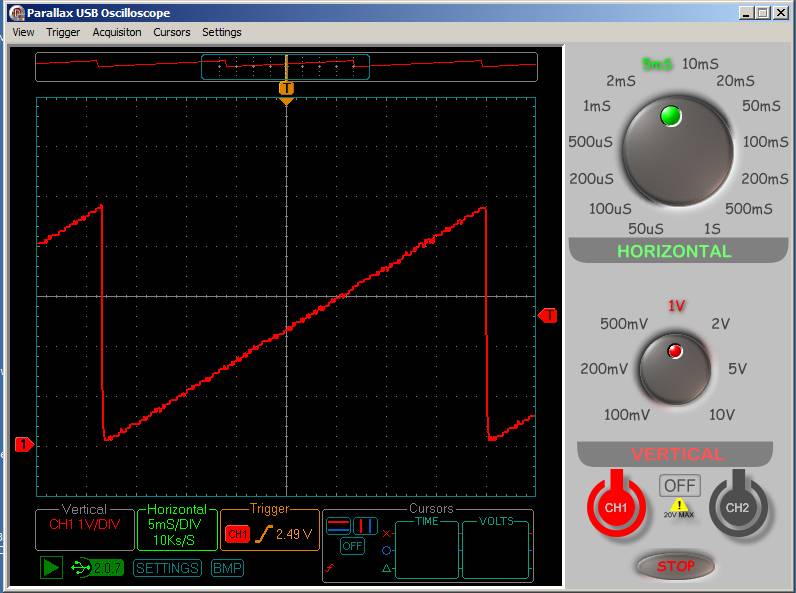Enable the horizontal cursors icon
The height and width of the screenshot is (593, 796).
click(338, 525)
